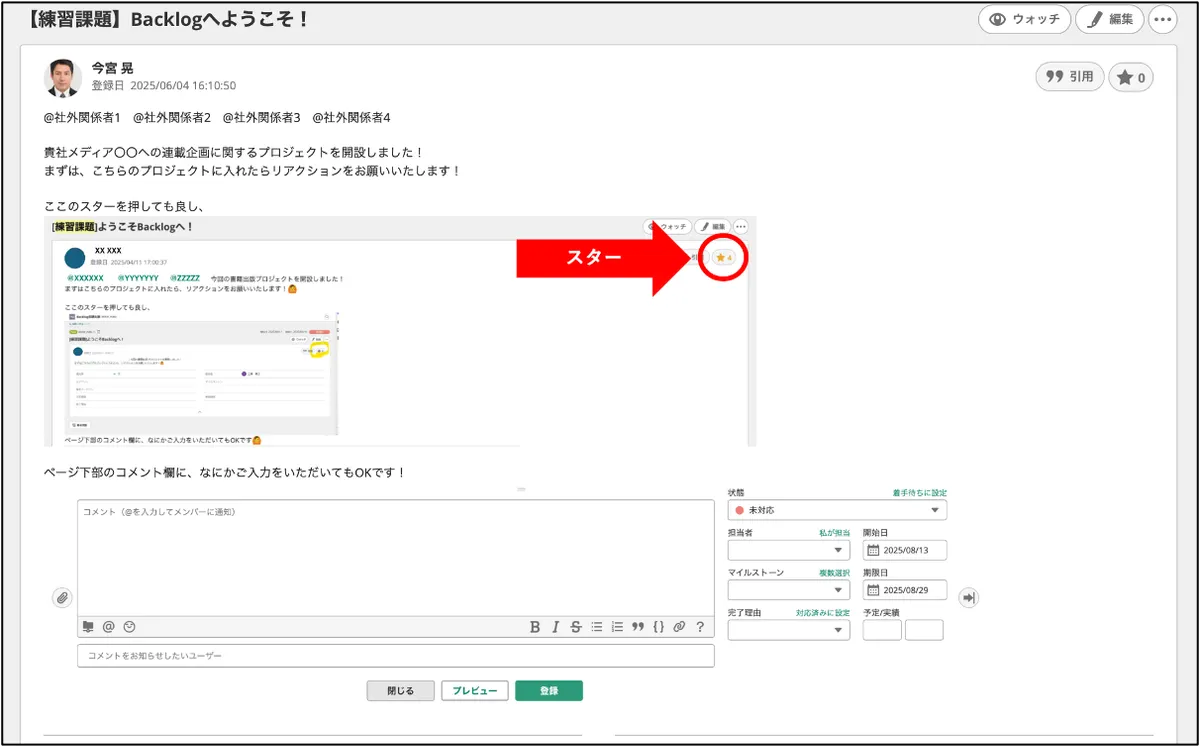This screenshot has width=1200, height=747.
Task: Click the mention @社外関係者2
Action: (172, 117)
